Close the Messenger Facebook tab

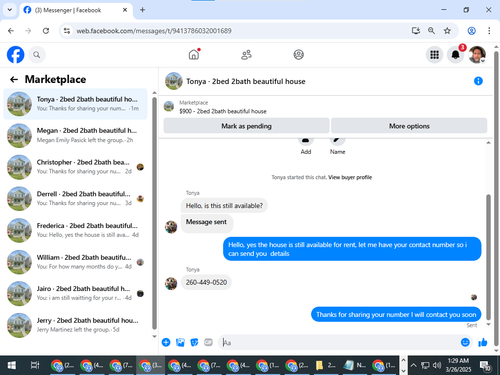point(125,10)
